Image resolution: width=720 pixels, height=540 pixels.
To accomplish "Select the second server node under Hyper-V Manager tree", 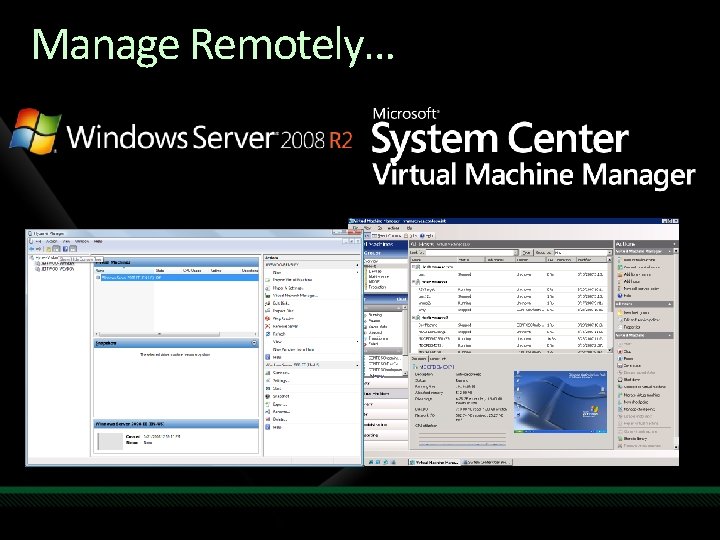I will pyautogui.click(x=55, y=269).
